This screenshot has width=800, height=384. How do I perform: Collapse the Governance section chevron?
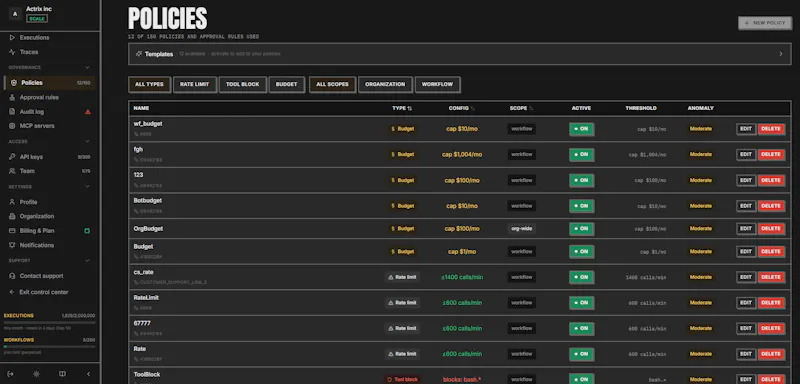(x=87, y=67)
